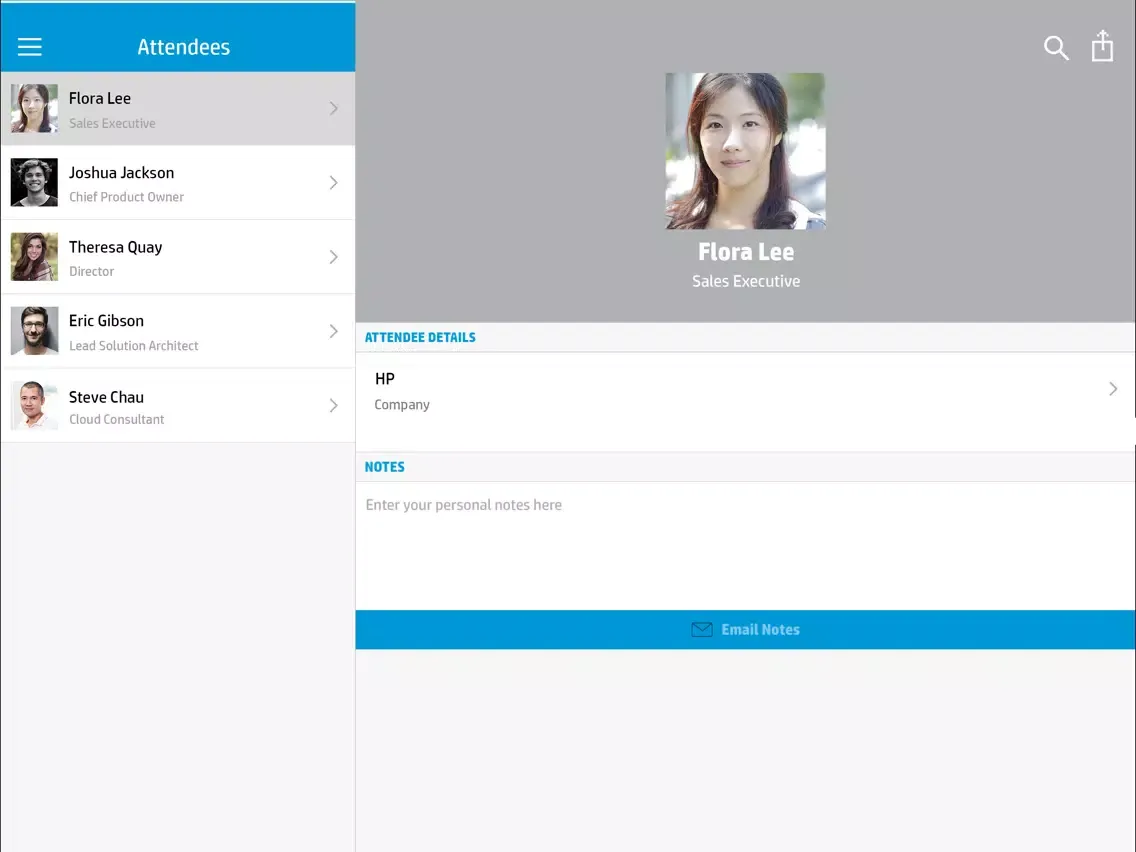Select Eric Gibson name in list
Image resolution: width=1136 pixels, height=852 pixels.
tap(106, 321)
